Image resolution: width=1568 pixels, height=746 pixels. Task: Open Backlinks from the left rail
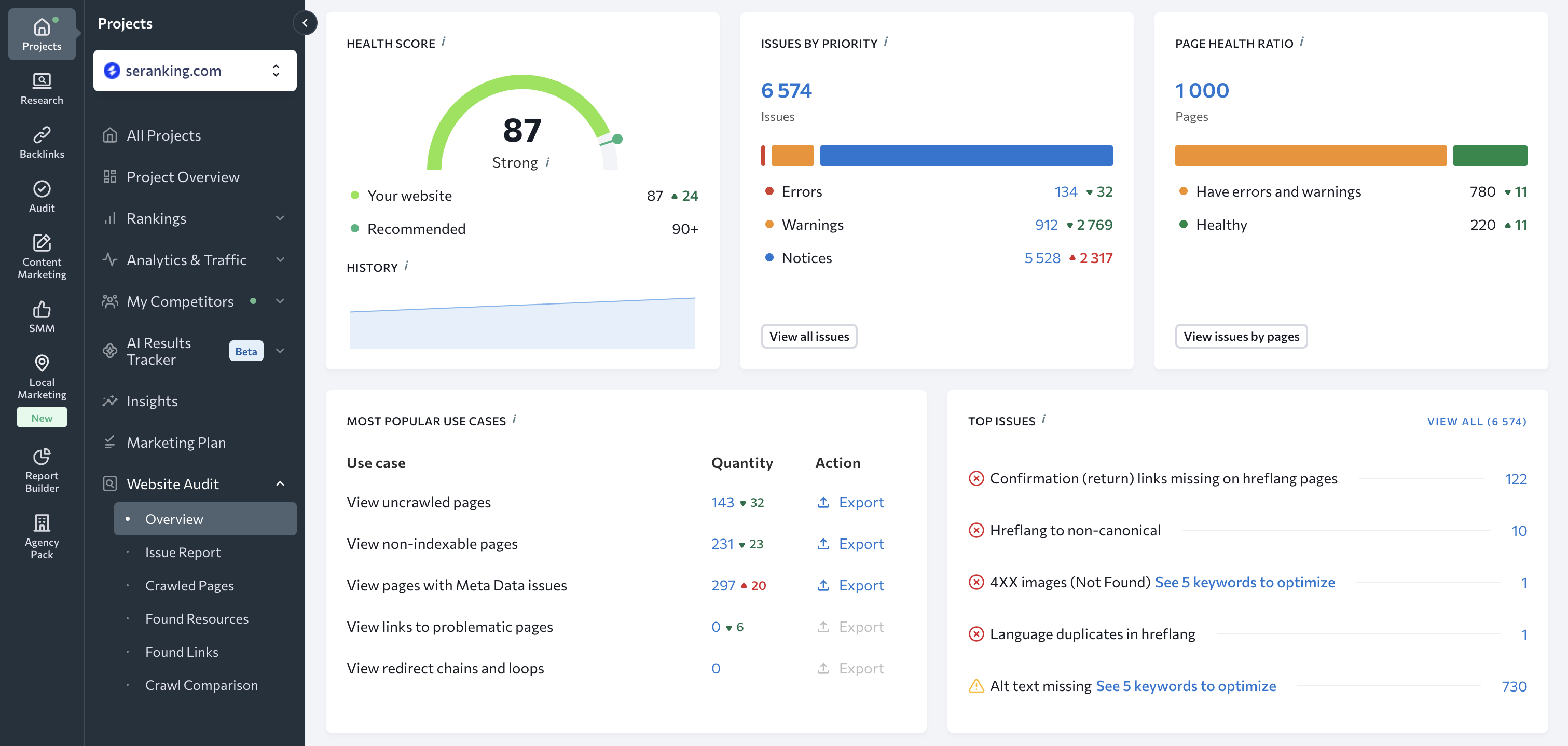42,142
